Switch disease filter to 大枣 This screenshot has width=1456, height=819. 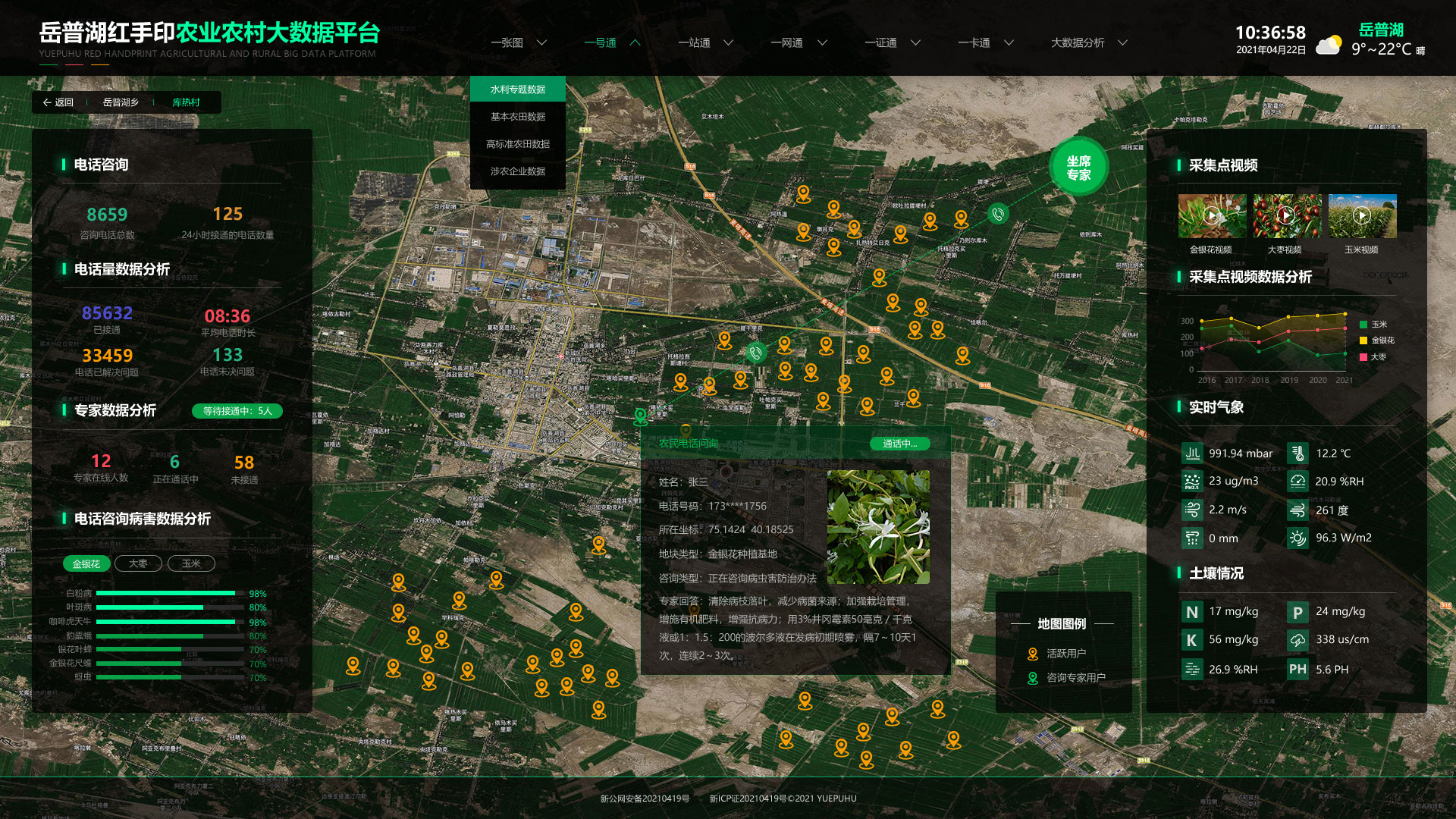[138, 563]
